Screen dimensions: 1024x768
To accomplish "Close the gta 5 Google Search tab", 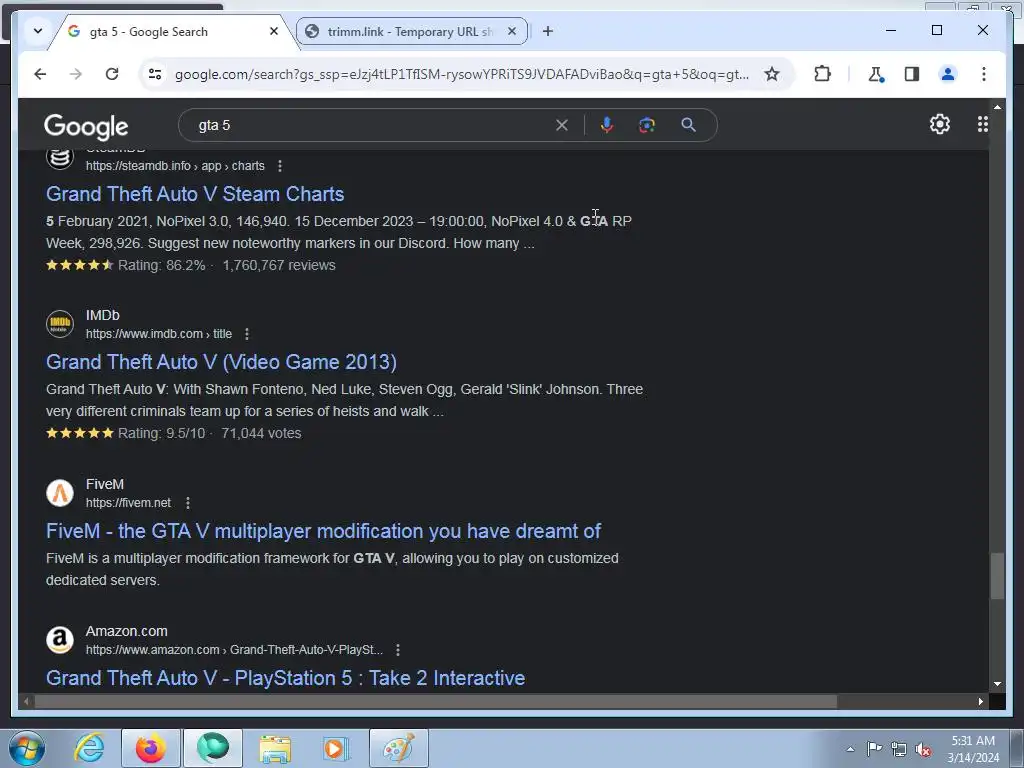I will (274, 31).
